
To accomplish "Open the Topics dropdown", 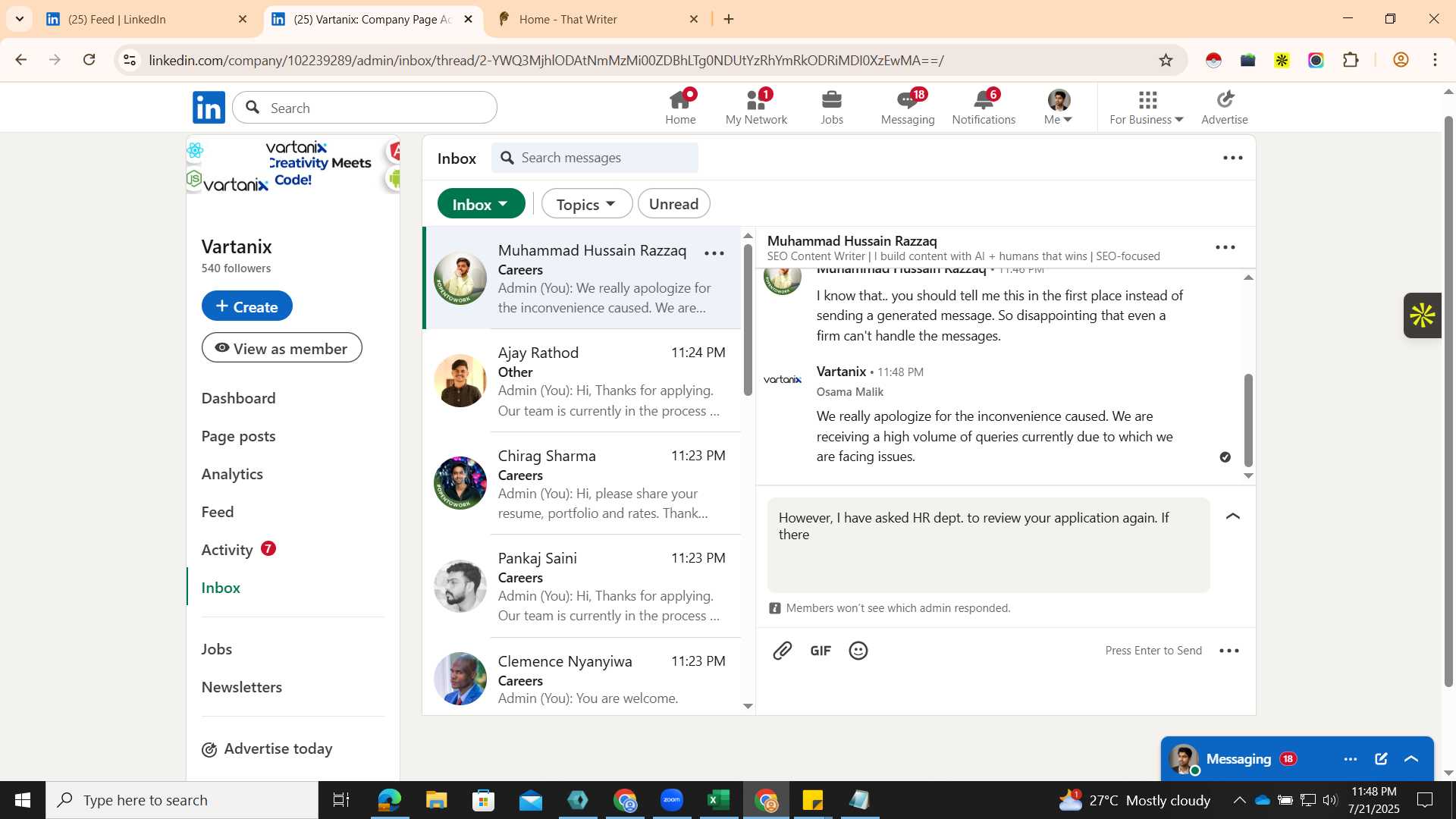I will [586, 204].
